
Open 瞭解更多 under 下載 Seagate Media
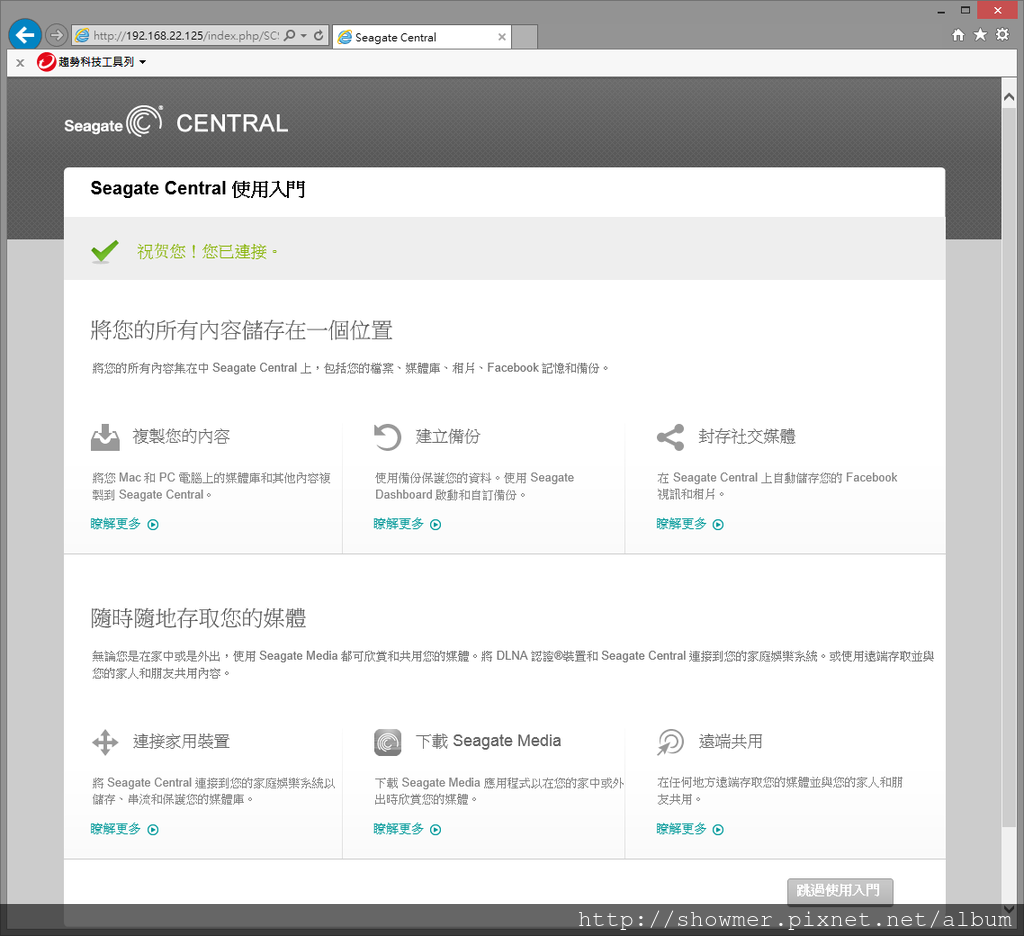(408, 829)
